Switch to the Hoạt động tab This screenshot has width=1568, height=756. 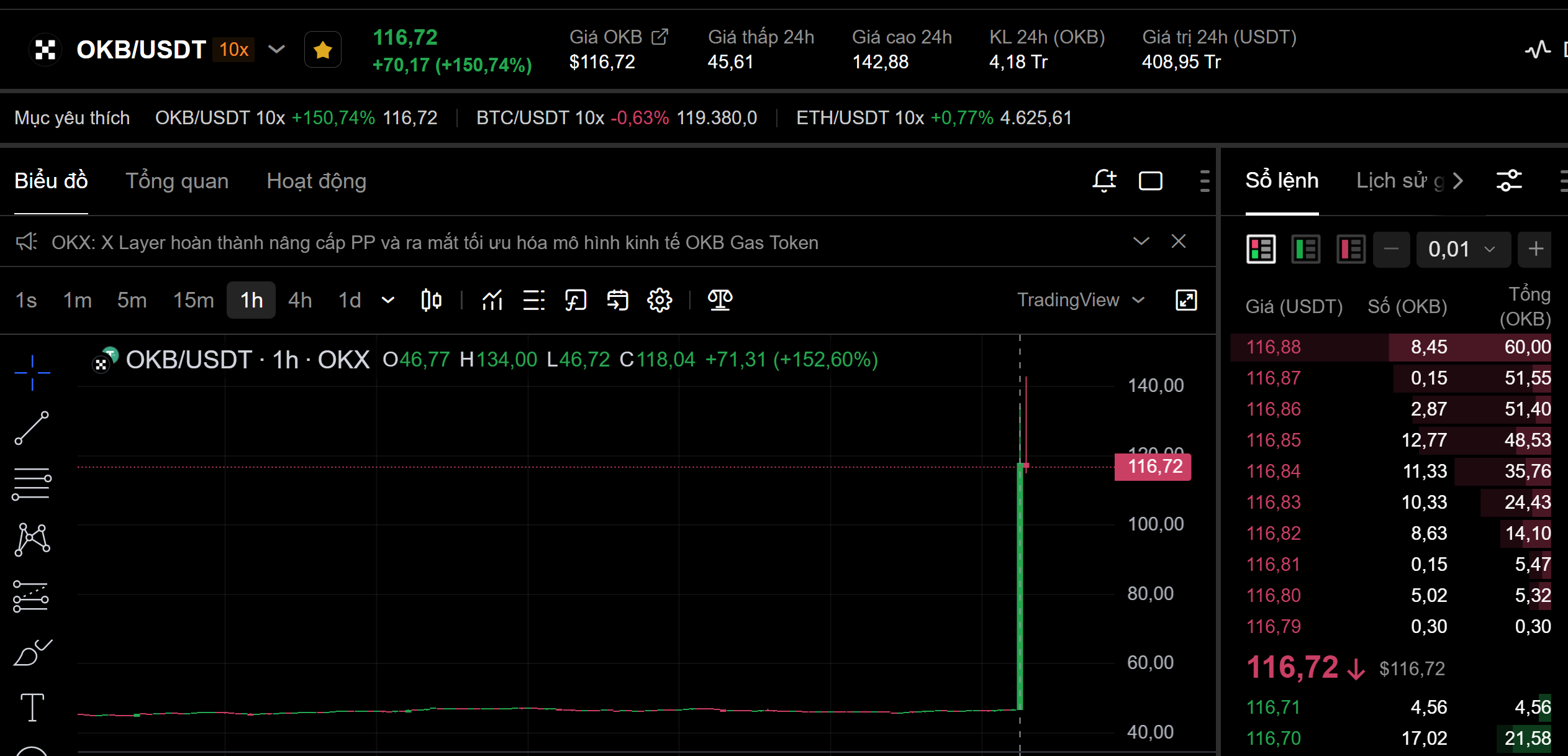[316, 181]
